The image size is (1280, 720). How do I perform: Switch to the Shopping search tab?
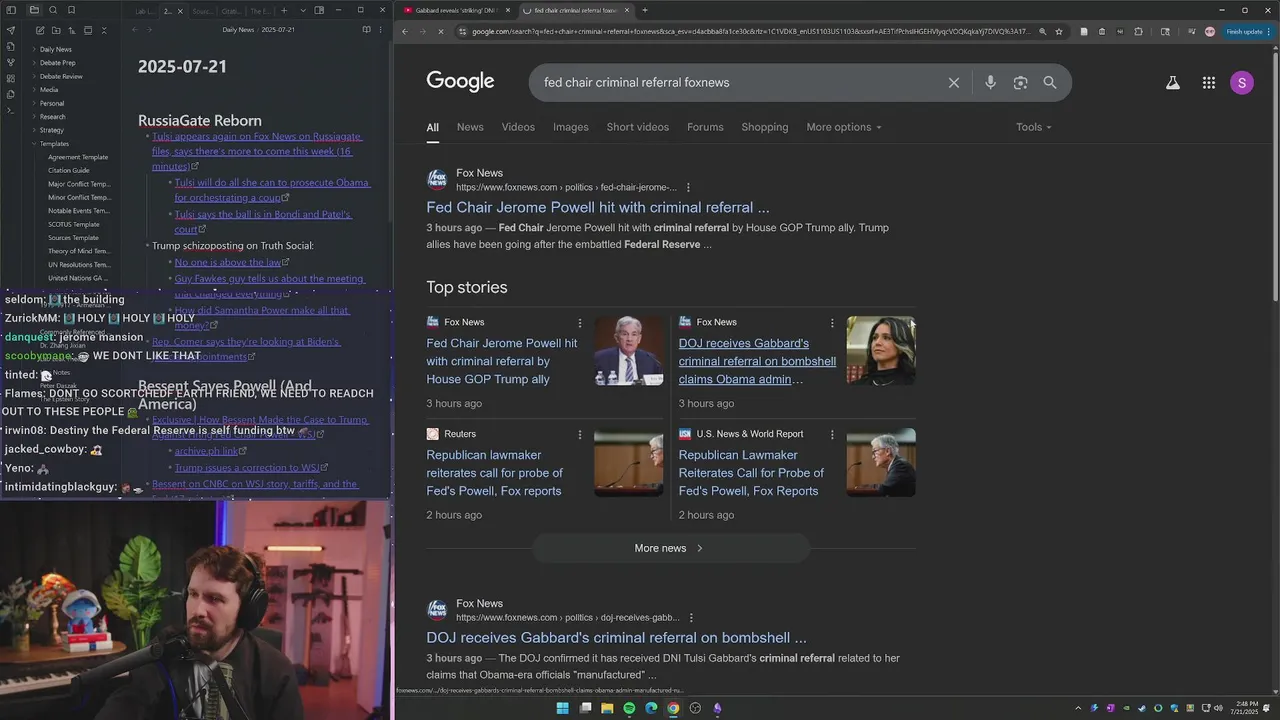(765, 127)
